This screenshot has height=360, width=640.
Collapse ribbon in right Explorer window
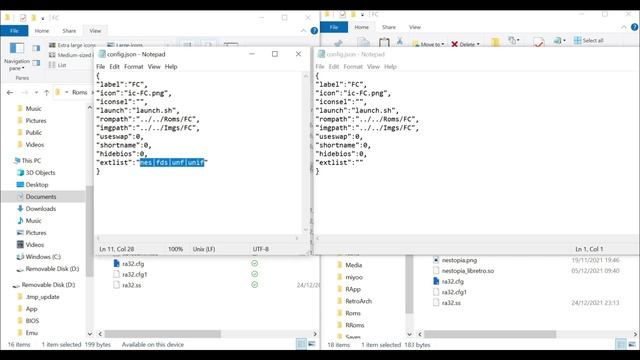[x=624, y=27]
